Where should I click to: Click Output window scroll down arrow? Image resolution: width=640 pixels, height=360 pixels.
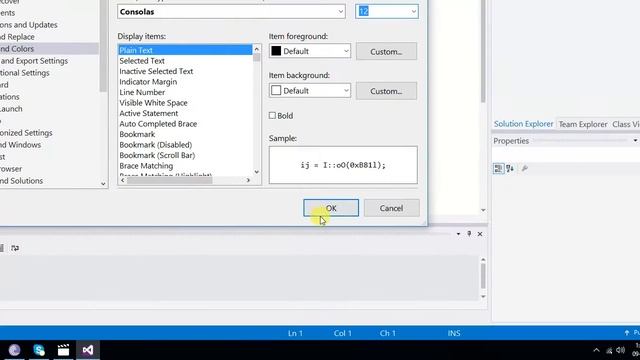click(483, 297)
